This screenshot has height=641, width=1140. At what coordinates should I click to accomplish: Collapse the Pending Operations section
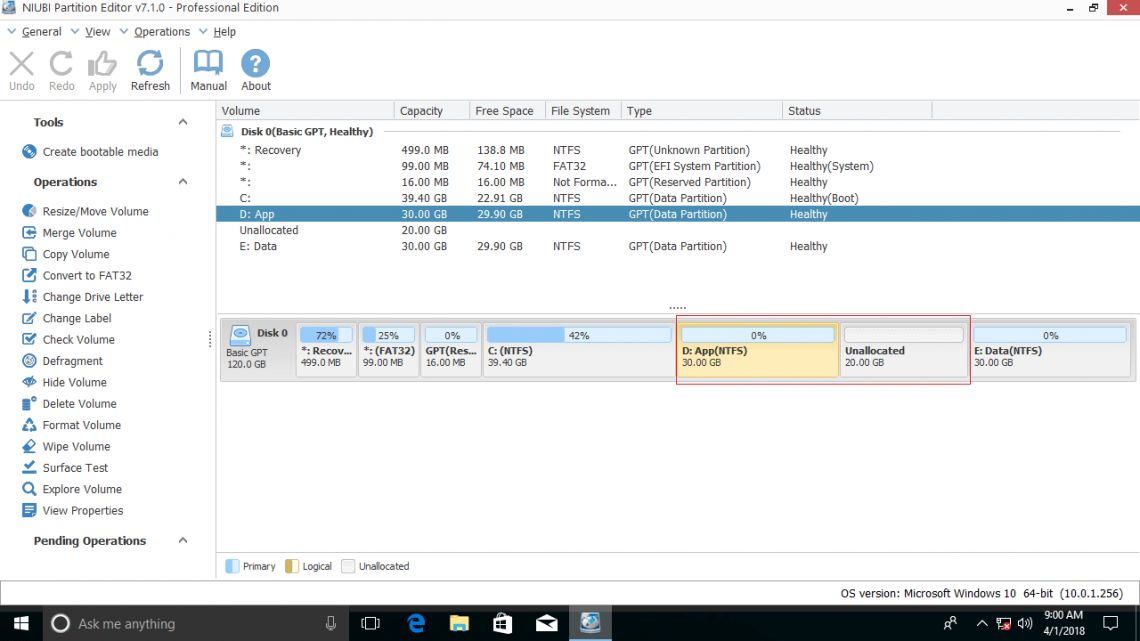coord(183,541)
